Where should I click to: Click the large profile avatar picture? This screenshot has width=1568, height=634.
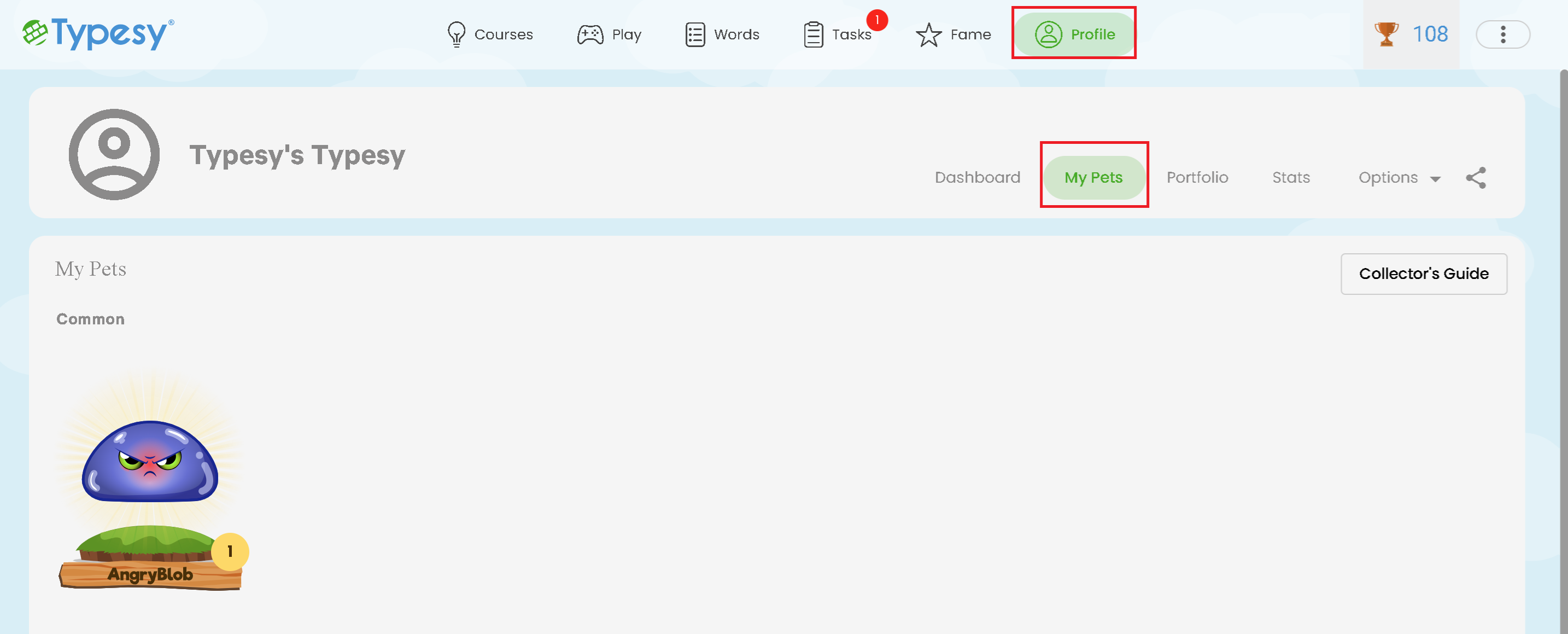(114, 155)
